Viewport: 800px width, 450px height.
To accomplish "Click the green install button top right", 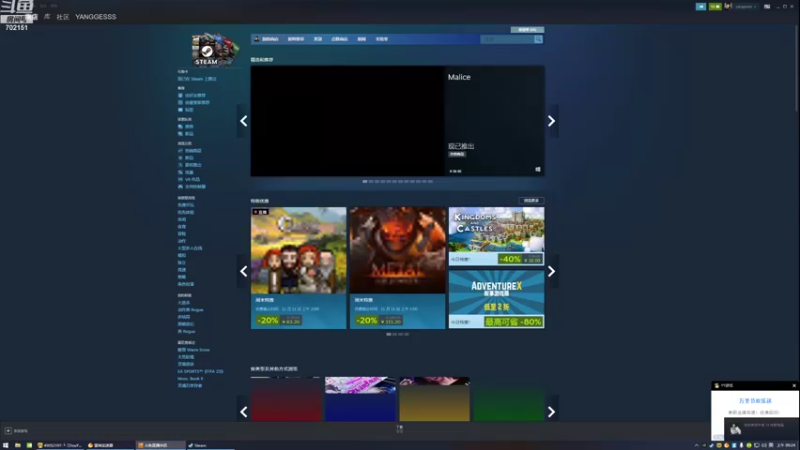I will 715,7.
